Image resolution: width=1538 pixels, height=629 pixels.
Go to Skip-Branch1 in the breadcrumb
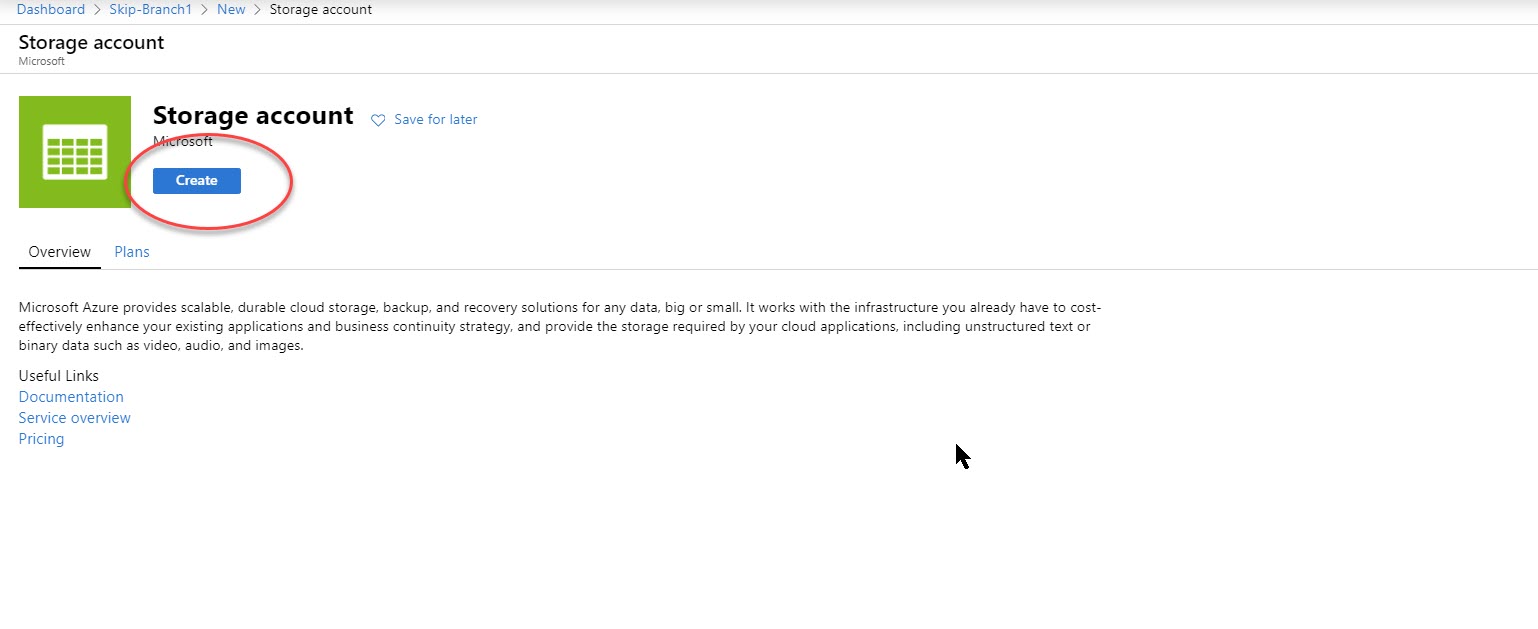click(150, 9)
